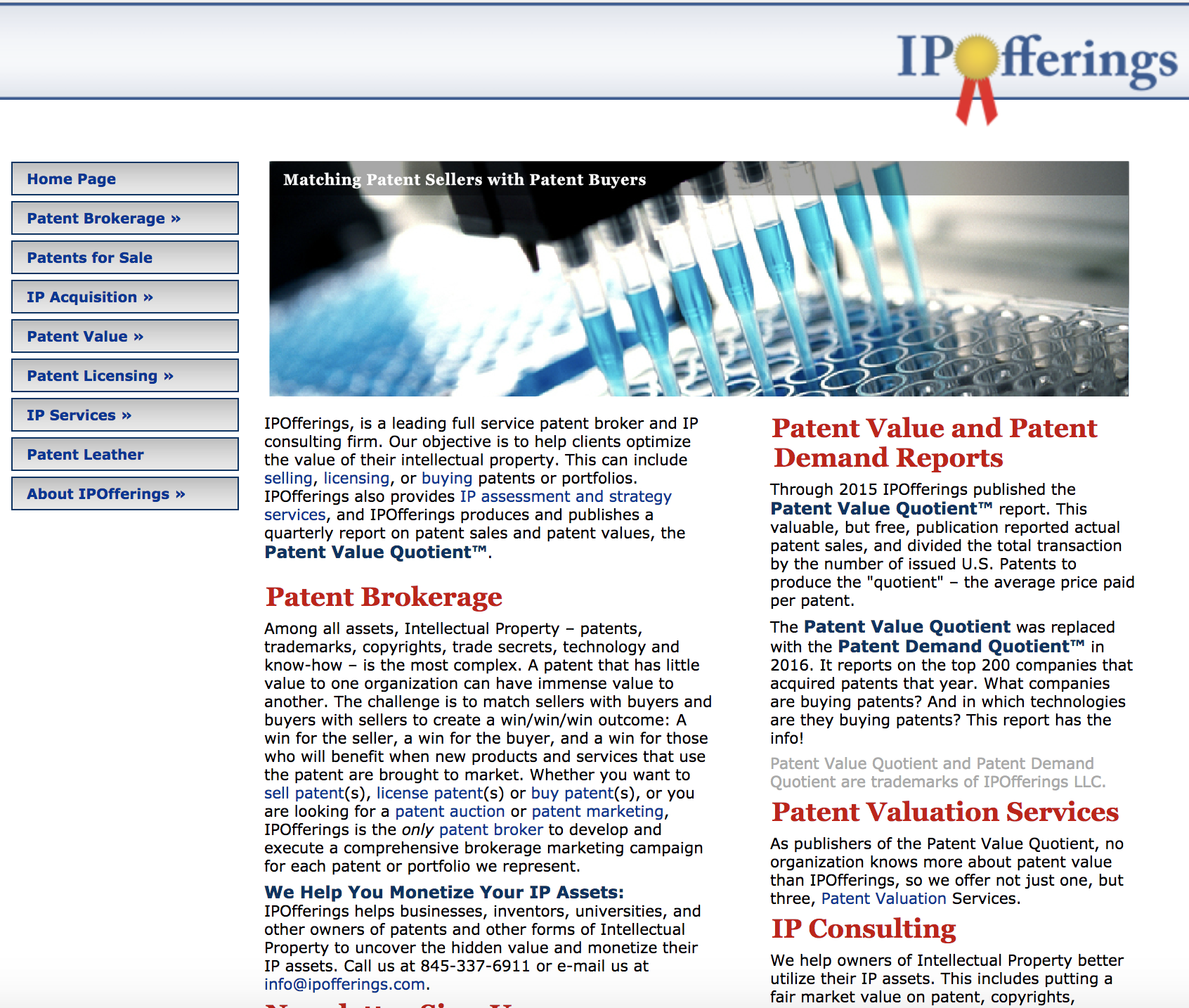Email info@ipofferings.com link

pyautogui.click(x=344, y=985)
